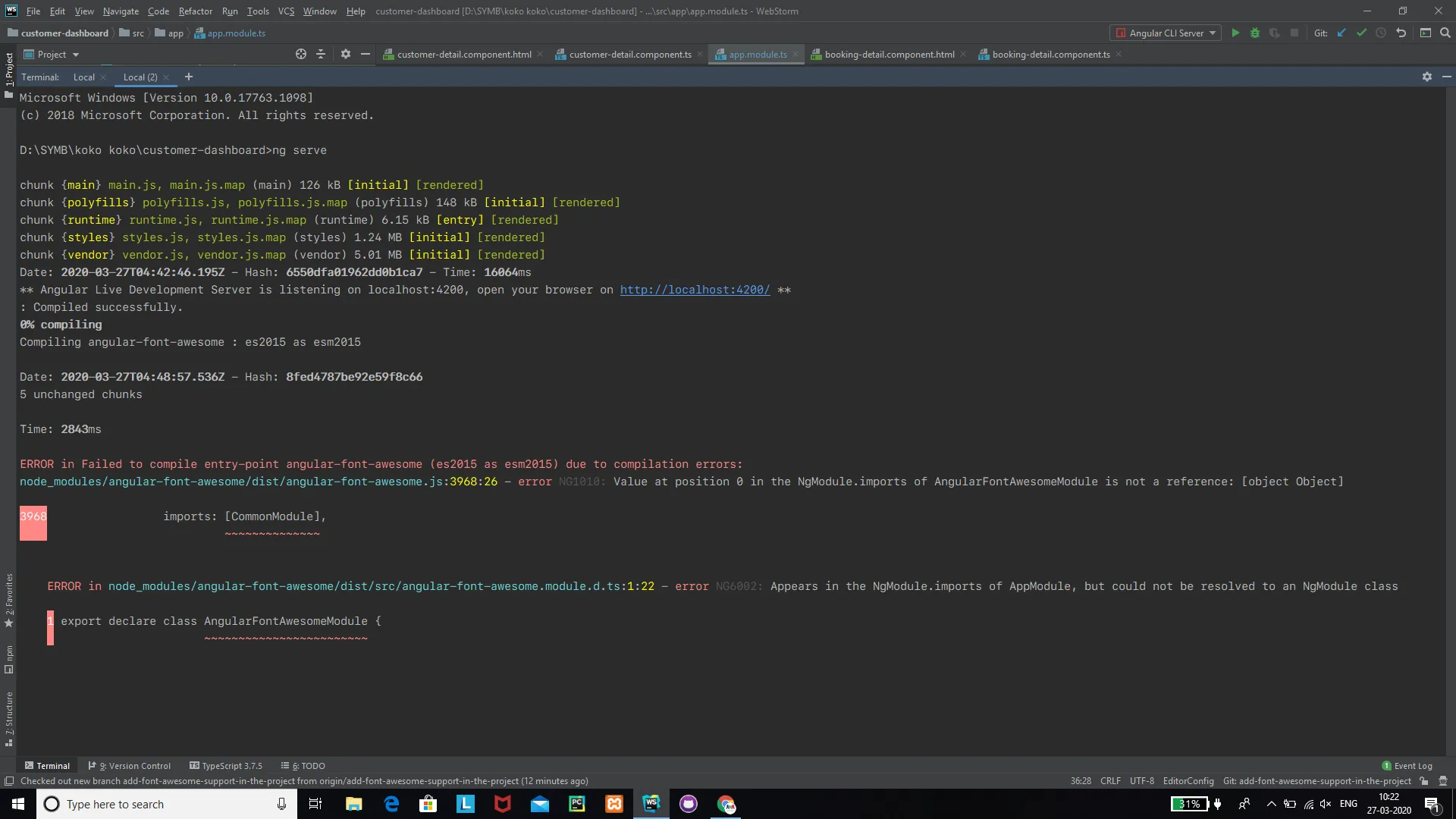The width and height of the screenshot is (1456, 819).
Task: Open Search Everywhere magnifier icon
Action: click(1445, 33)
